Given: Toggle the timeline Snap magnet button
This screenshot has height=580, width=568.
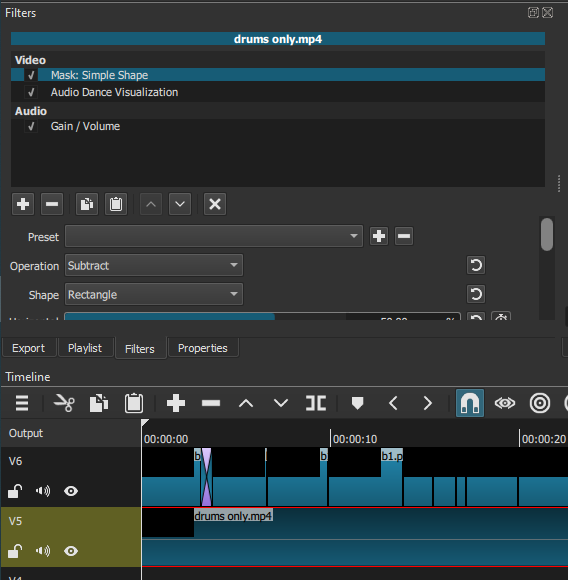Looking at the screenshot, I should coord(470,403).
